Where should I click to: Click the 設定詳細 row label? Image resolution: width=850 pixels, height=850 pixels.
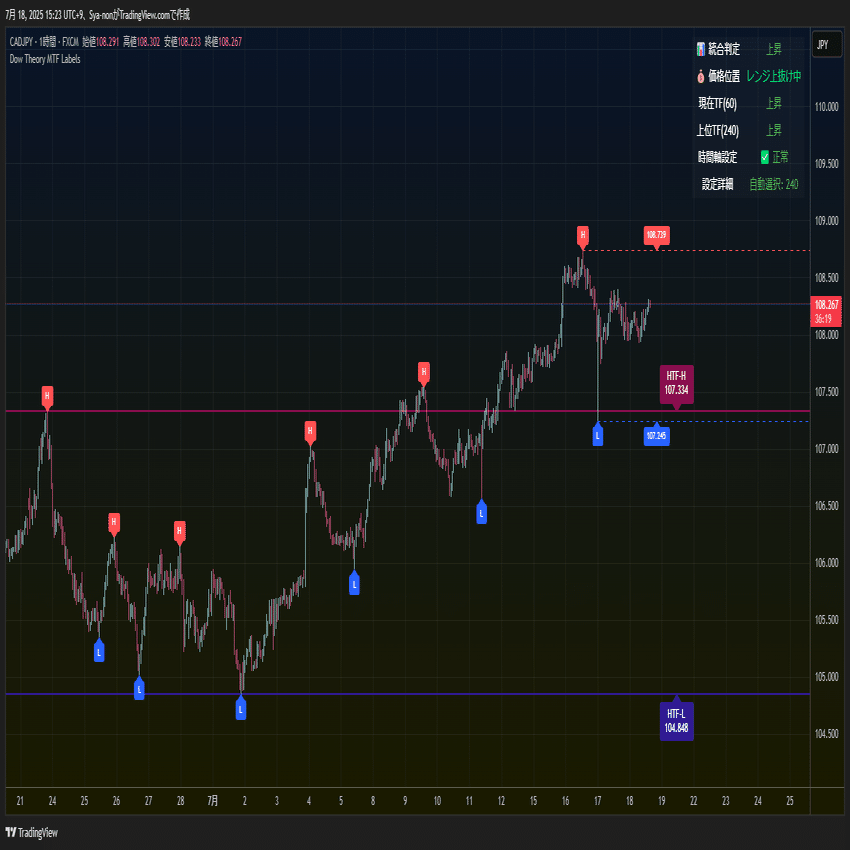pyautogui.click(x=718, y=184)
